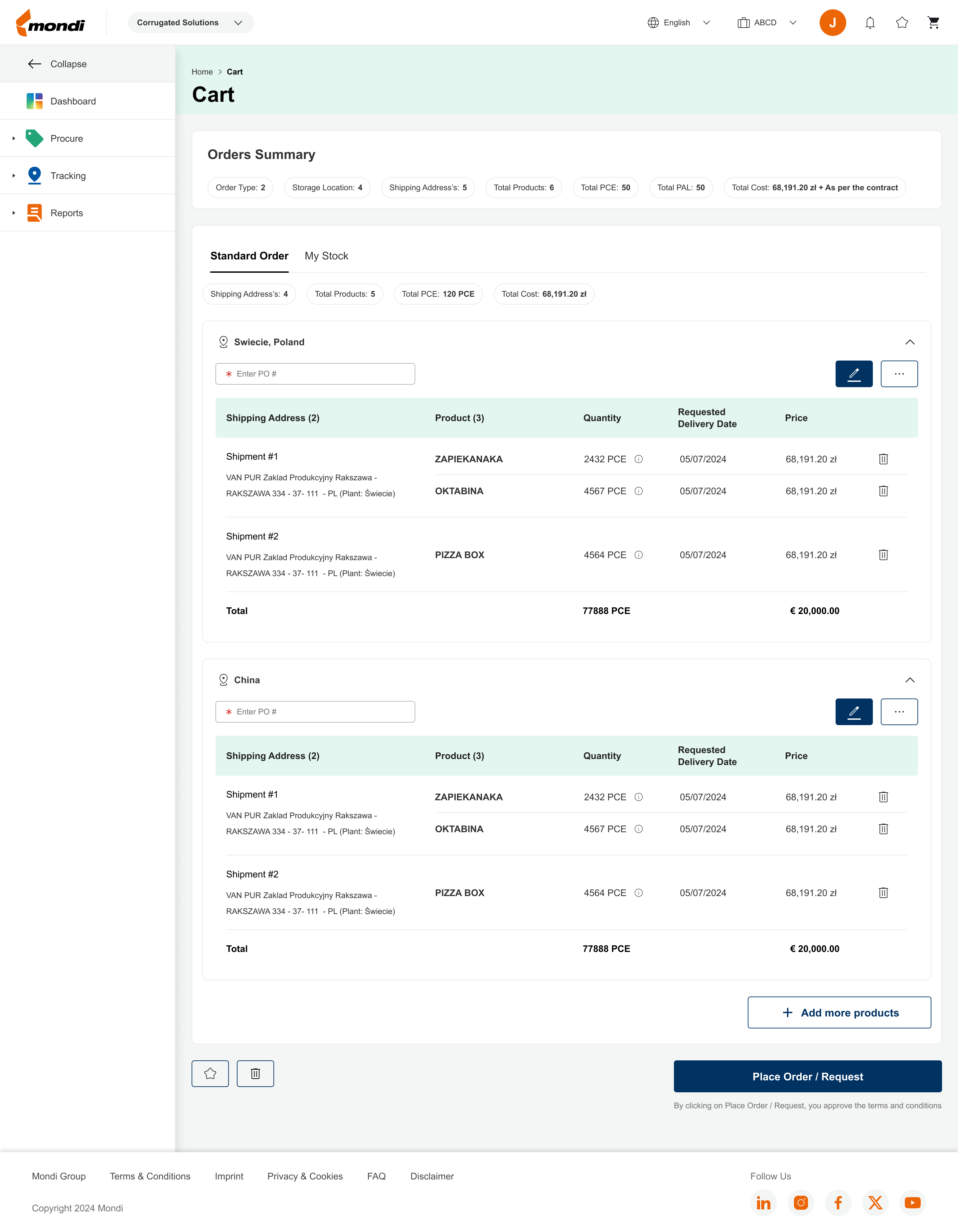Click Storage Location: 4 chip

click(x=327, y=187)
